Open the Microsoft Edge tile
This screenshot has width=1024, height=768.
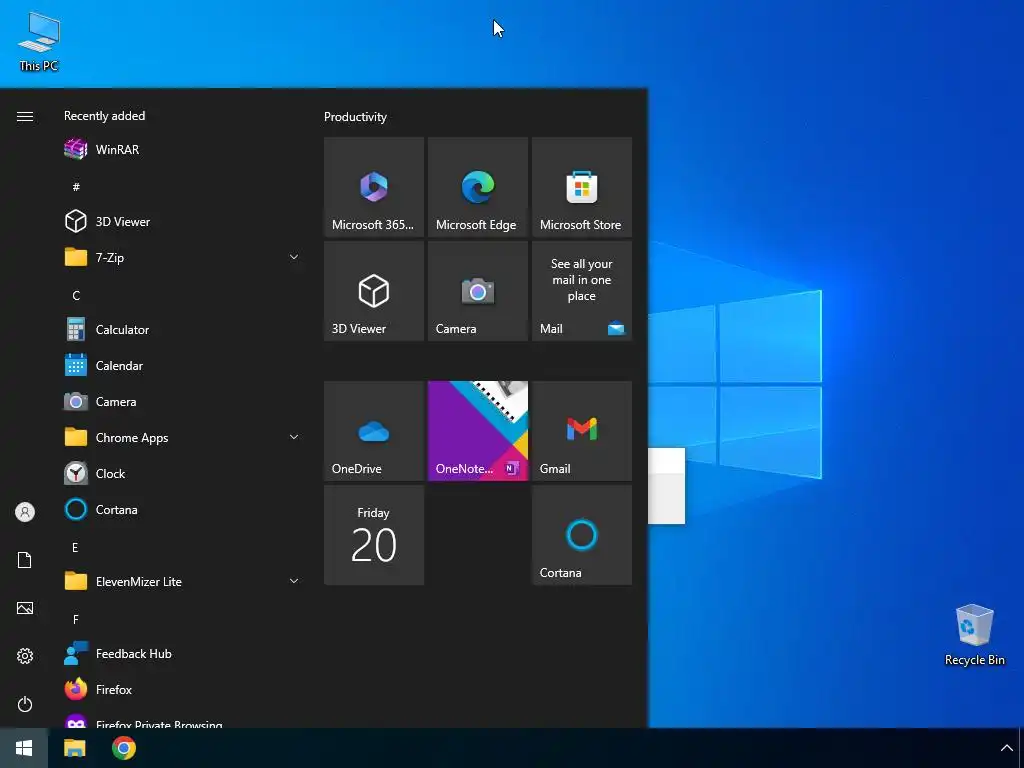pyautogui.click(x=477, y=187)
